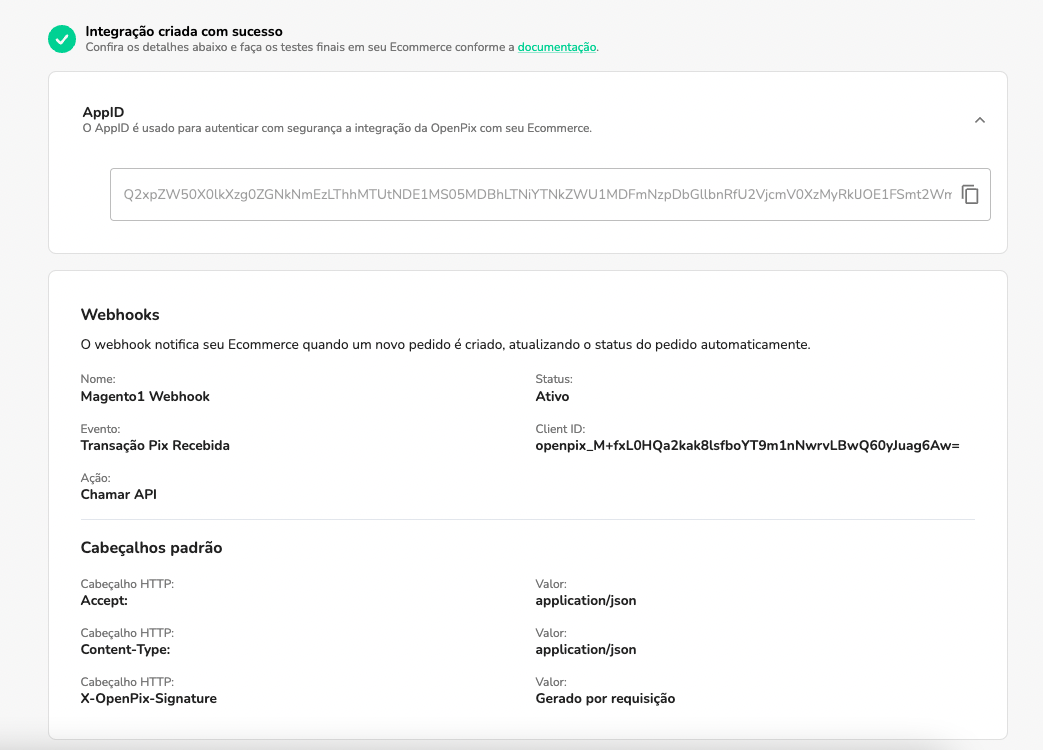Image resolution: width=1043 pixels, height=750 pixels.
Task: Copy the AppID with the clipboard icon
Action: click(x=969, y=195)
